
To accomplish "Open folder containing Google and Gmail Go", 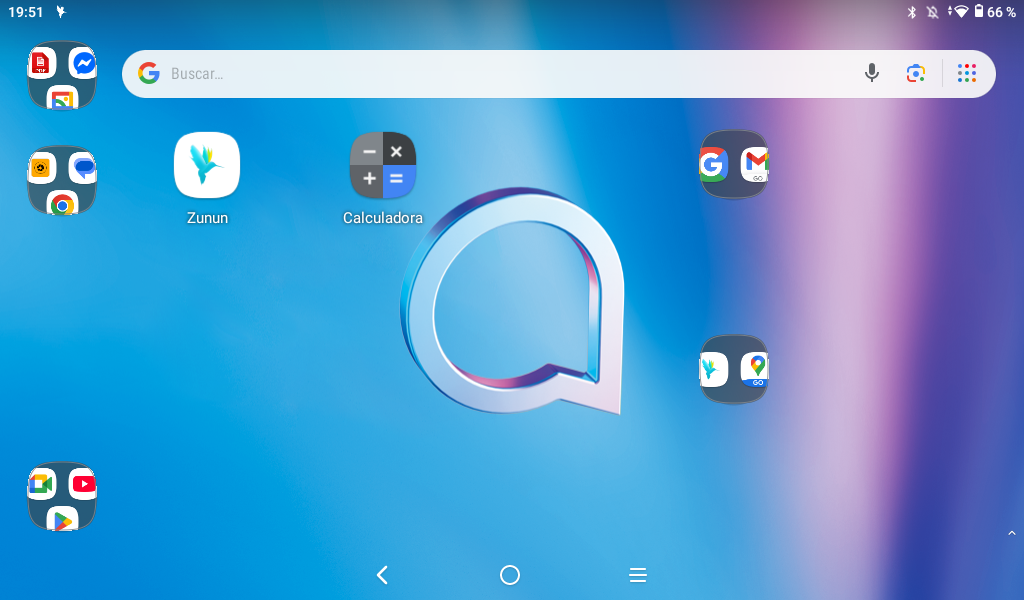I will (x=734, y=164).
